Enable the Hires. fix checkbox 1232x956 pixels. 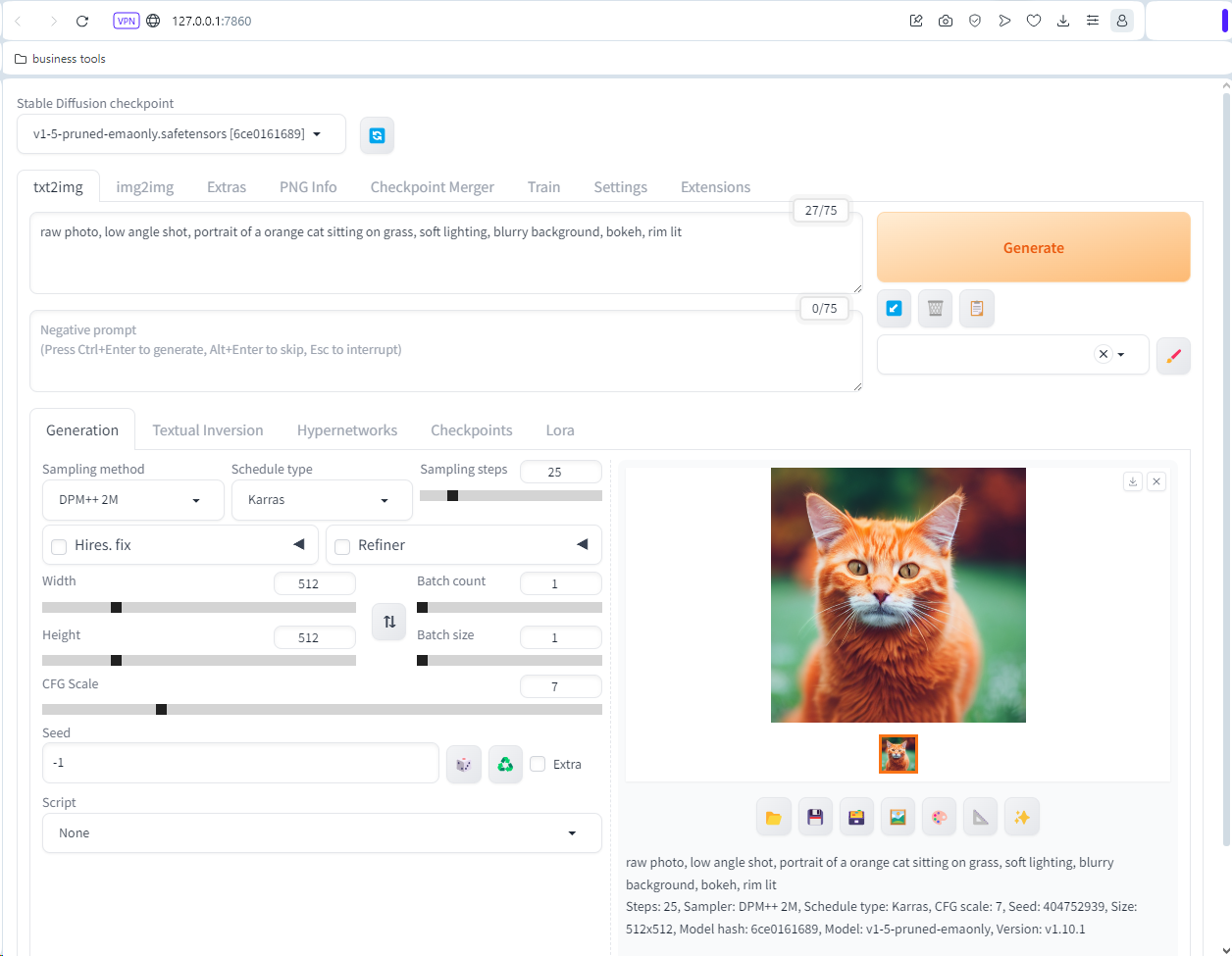pyautogui.click(x=59, y=546)
